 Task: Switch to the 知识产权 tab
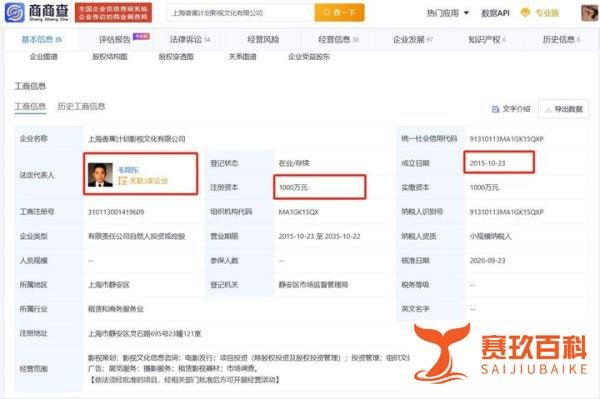[487, 39]
